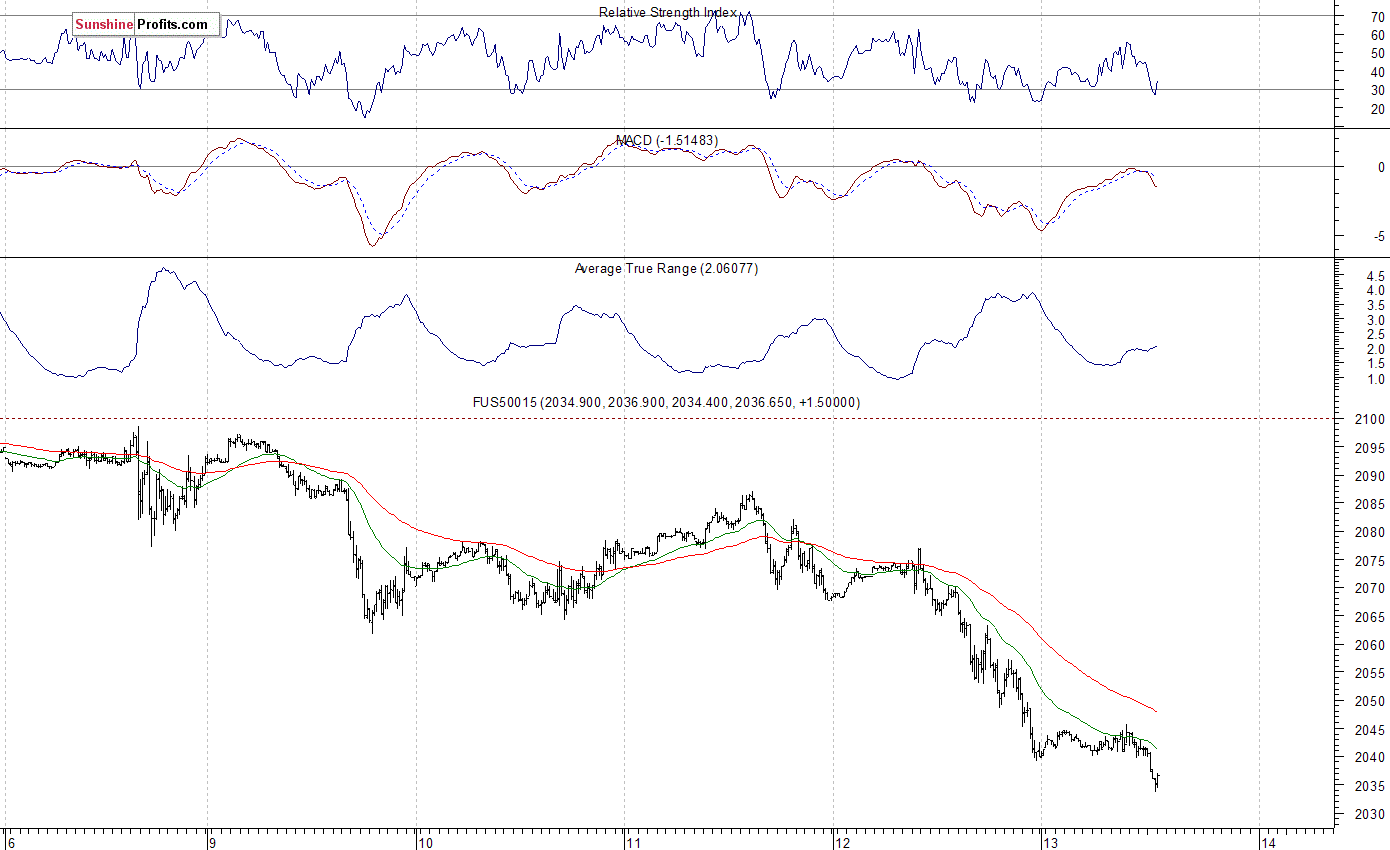
Task: Click date label 9 on time axis
Action: (x=213, y=842)
